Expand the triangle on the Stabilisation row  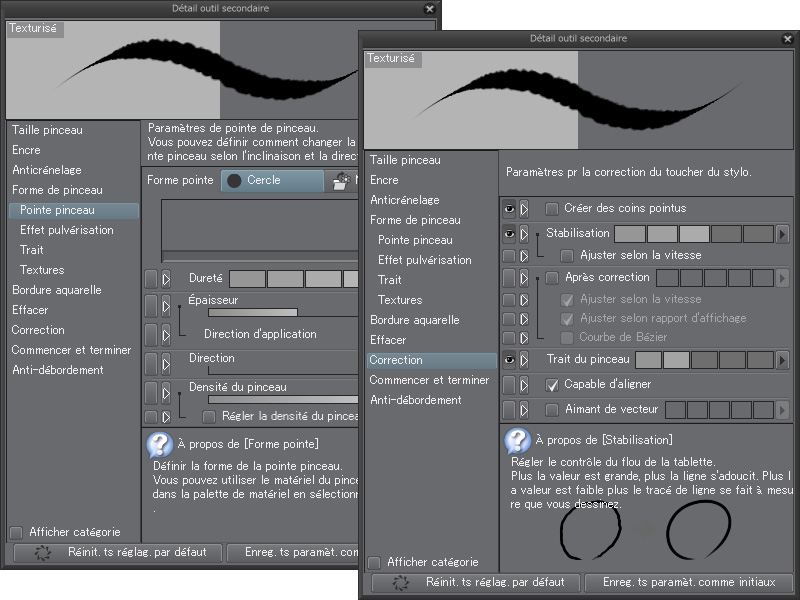tap(524, 234)
